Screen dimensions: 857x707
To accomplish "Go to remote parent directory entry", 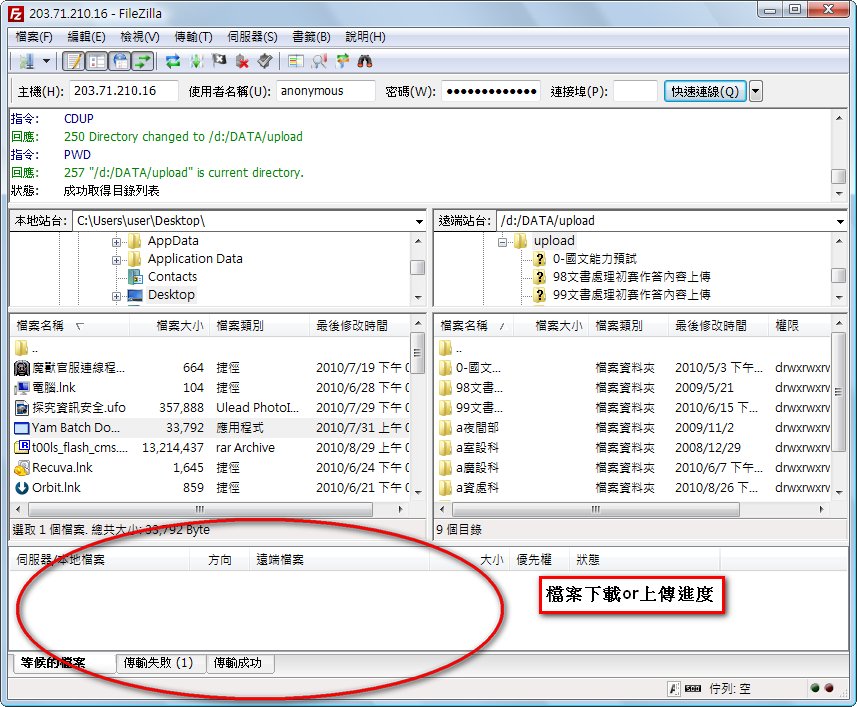I will [634, 348].
